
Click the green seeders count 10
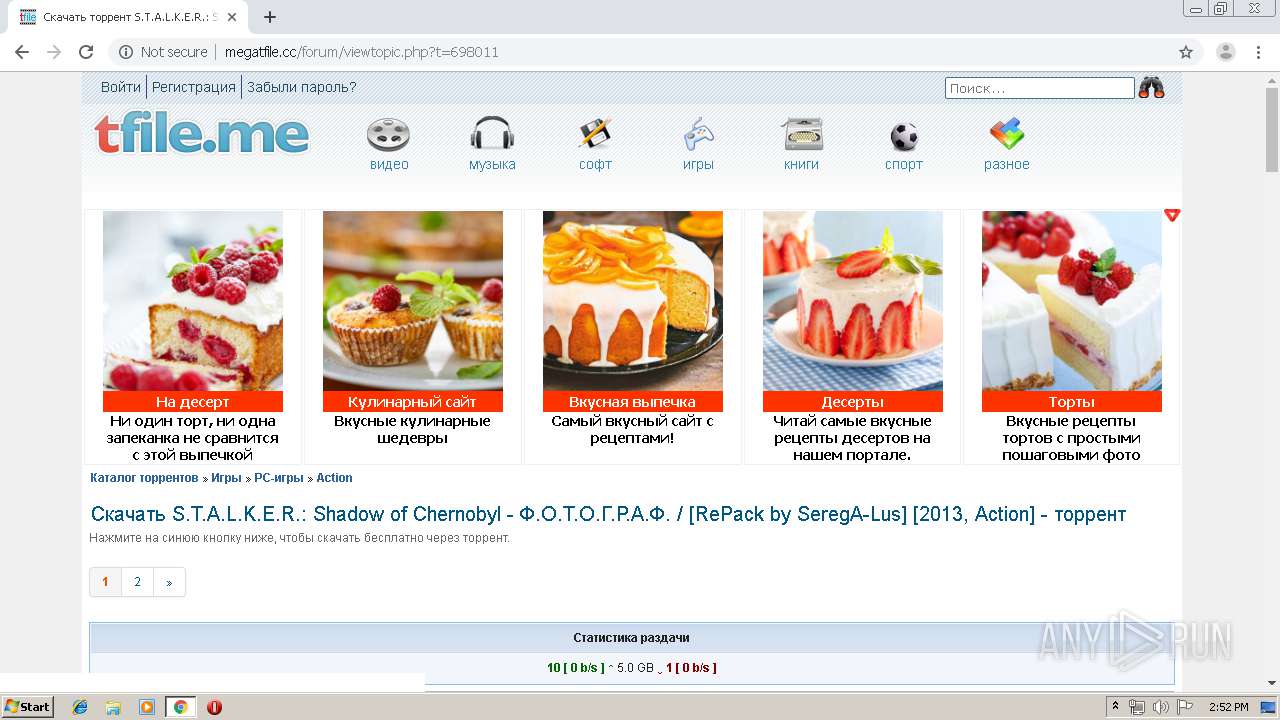click(554, 668)
